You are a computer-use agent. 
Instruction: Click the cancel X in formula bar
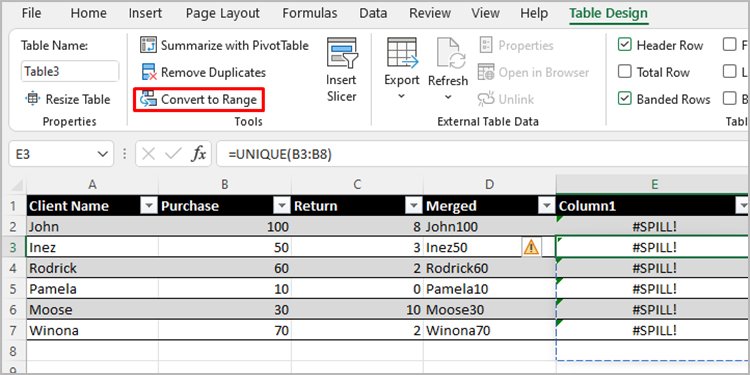pos(149,154)
